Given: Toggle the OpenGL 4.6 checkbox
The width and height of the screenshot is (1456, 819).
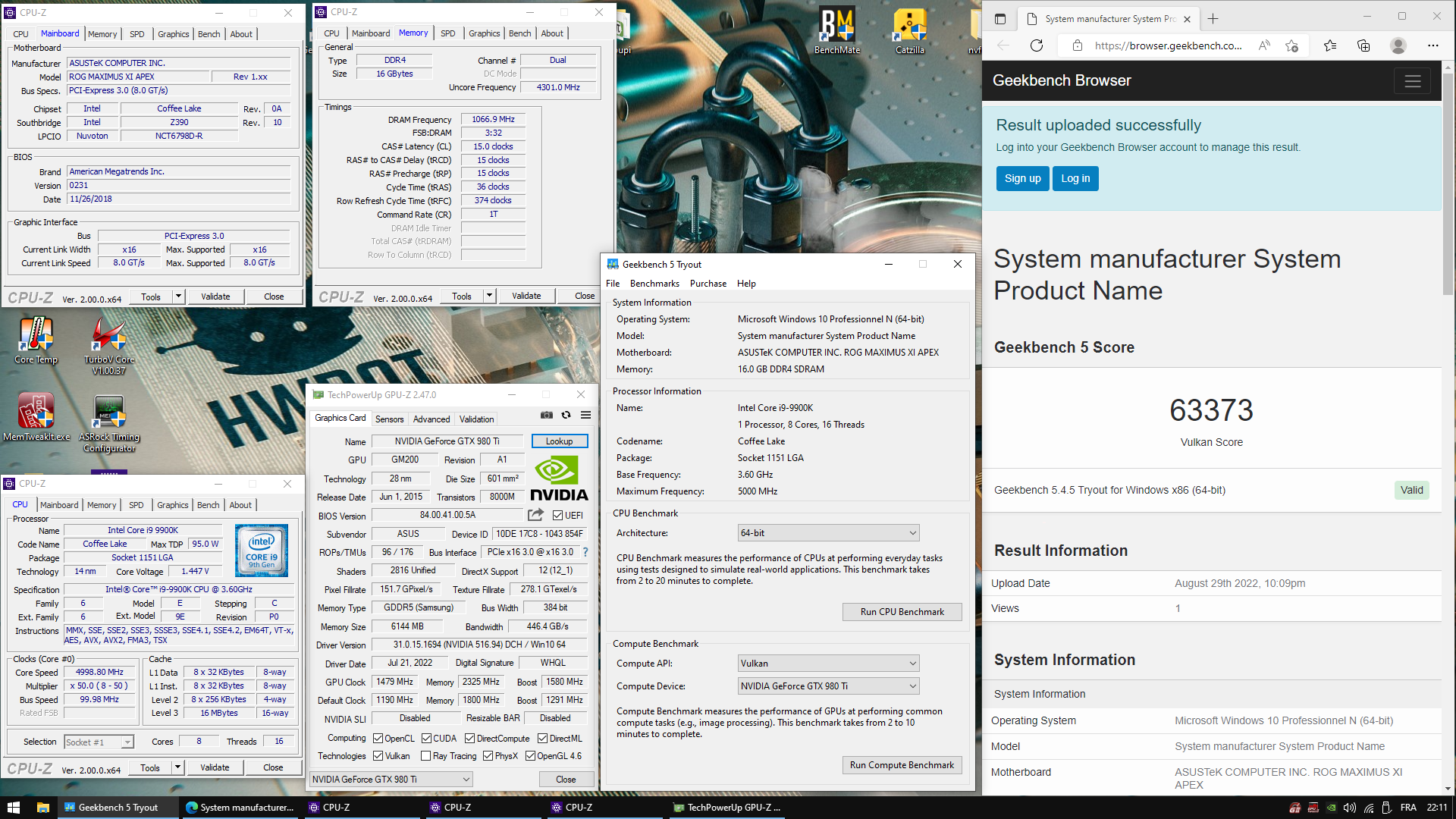Looking at the screenshot, I should (x=530, y=756).
